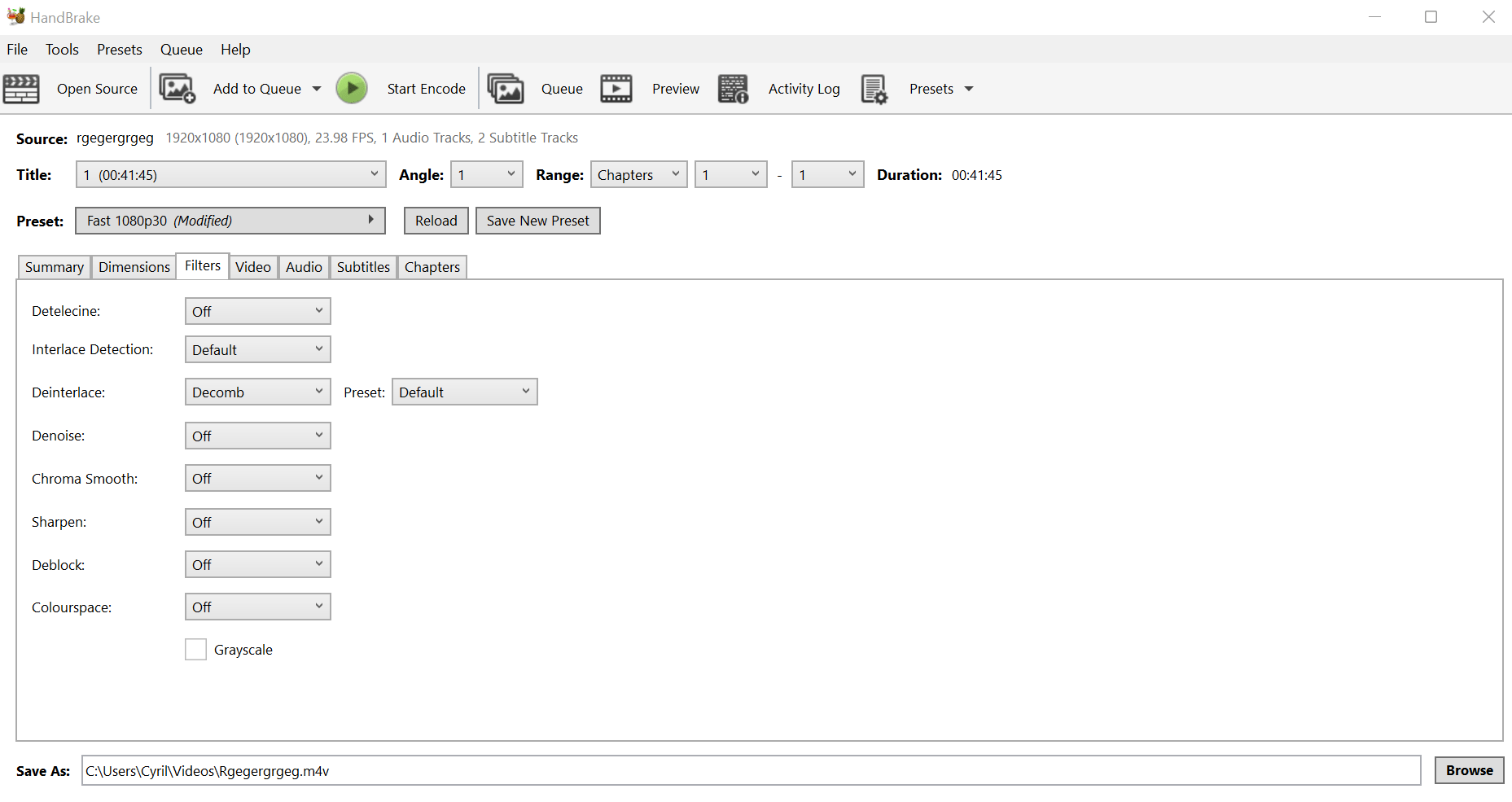Screen dimensions: 1512x802
Task: Switch to the Chapters tab
Action: tap(432, 267)
